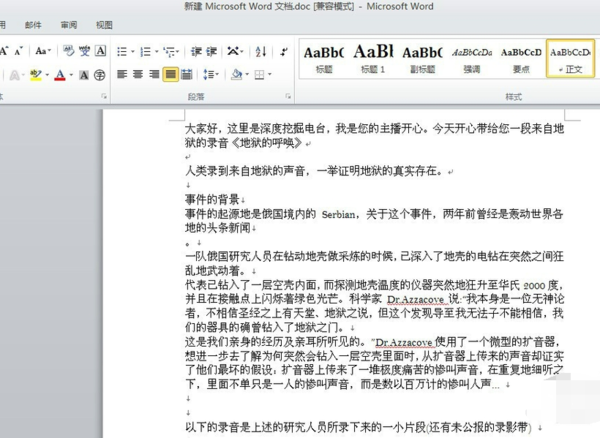Viewport: 600px width, 438px height.
Task: Apply the 要点 style
Action: pyautogui.click(x=521, y=59)
